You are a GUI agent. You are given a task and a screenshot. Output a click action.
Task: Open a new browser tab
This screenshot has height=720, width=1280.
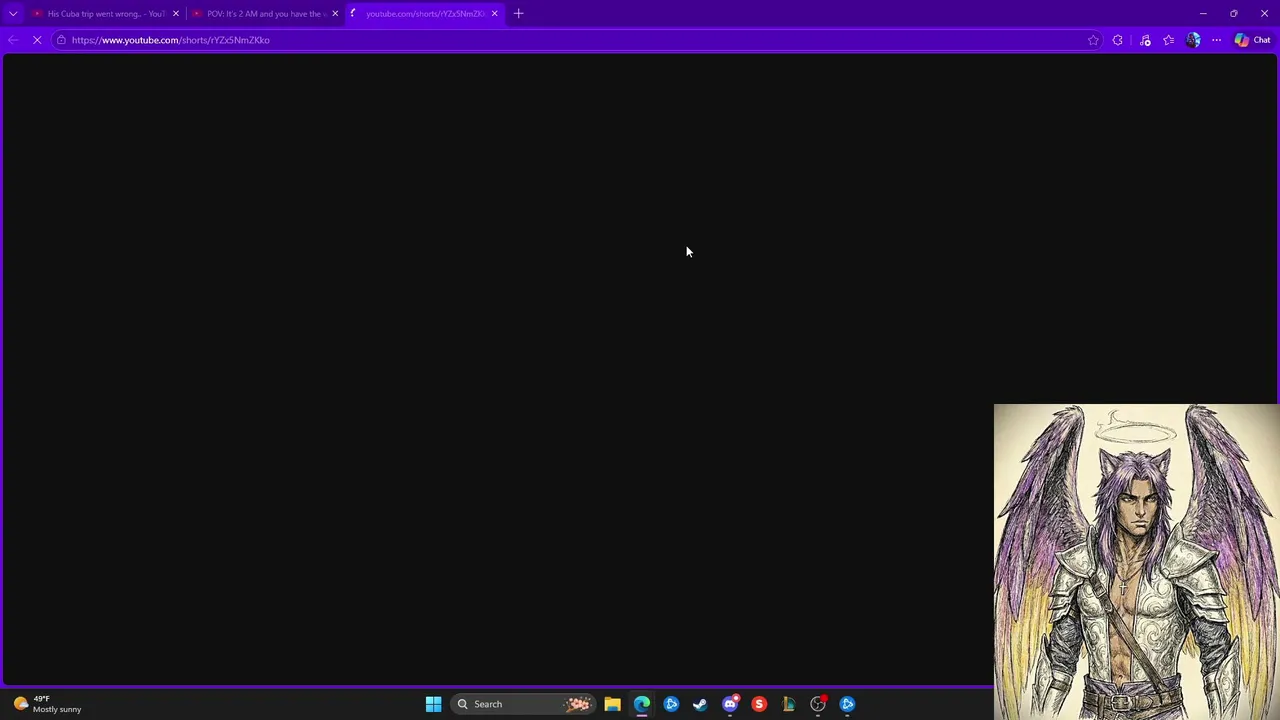[518, 13]
